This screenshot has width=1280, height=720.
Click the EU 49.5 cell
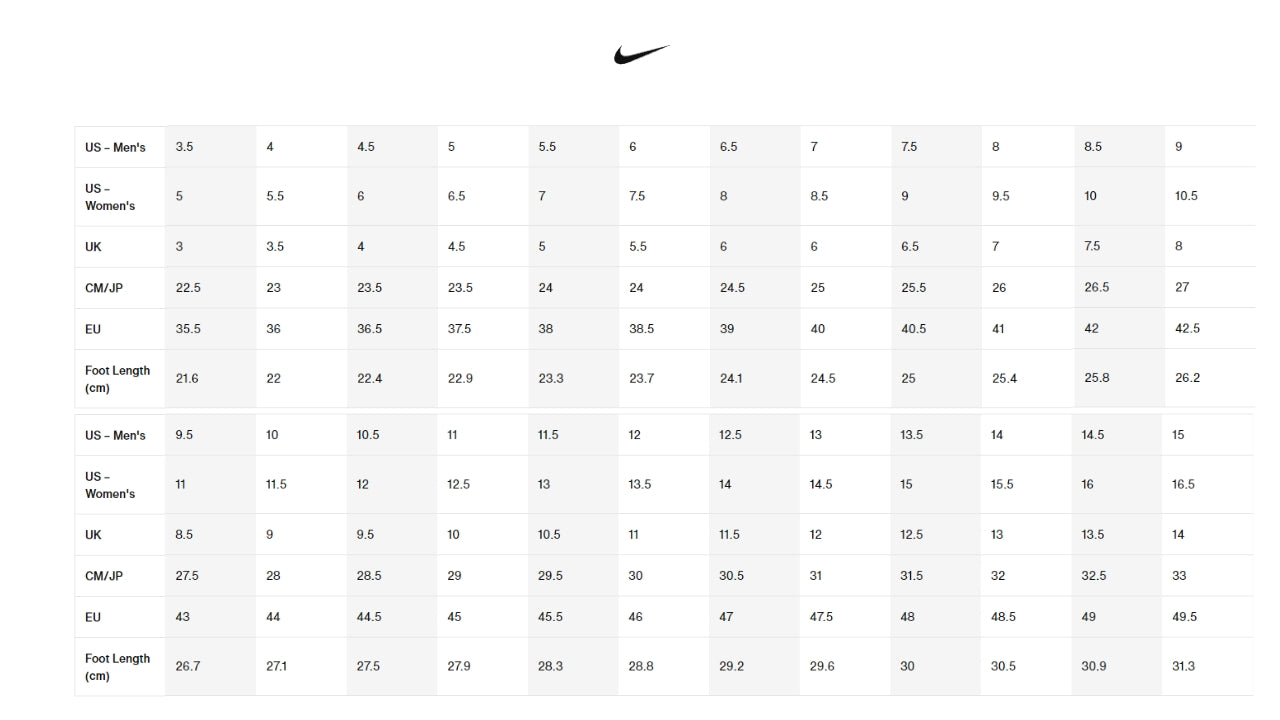[1184, 617]
